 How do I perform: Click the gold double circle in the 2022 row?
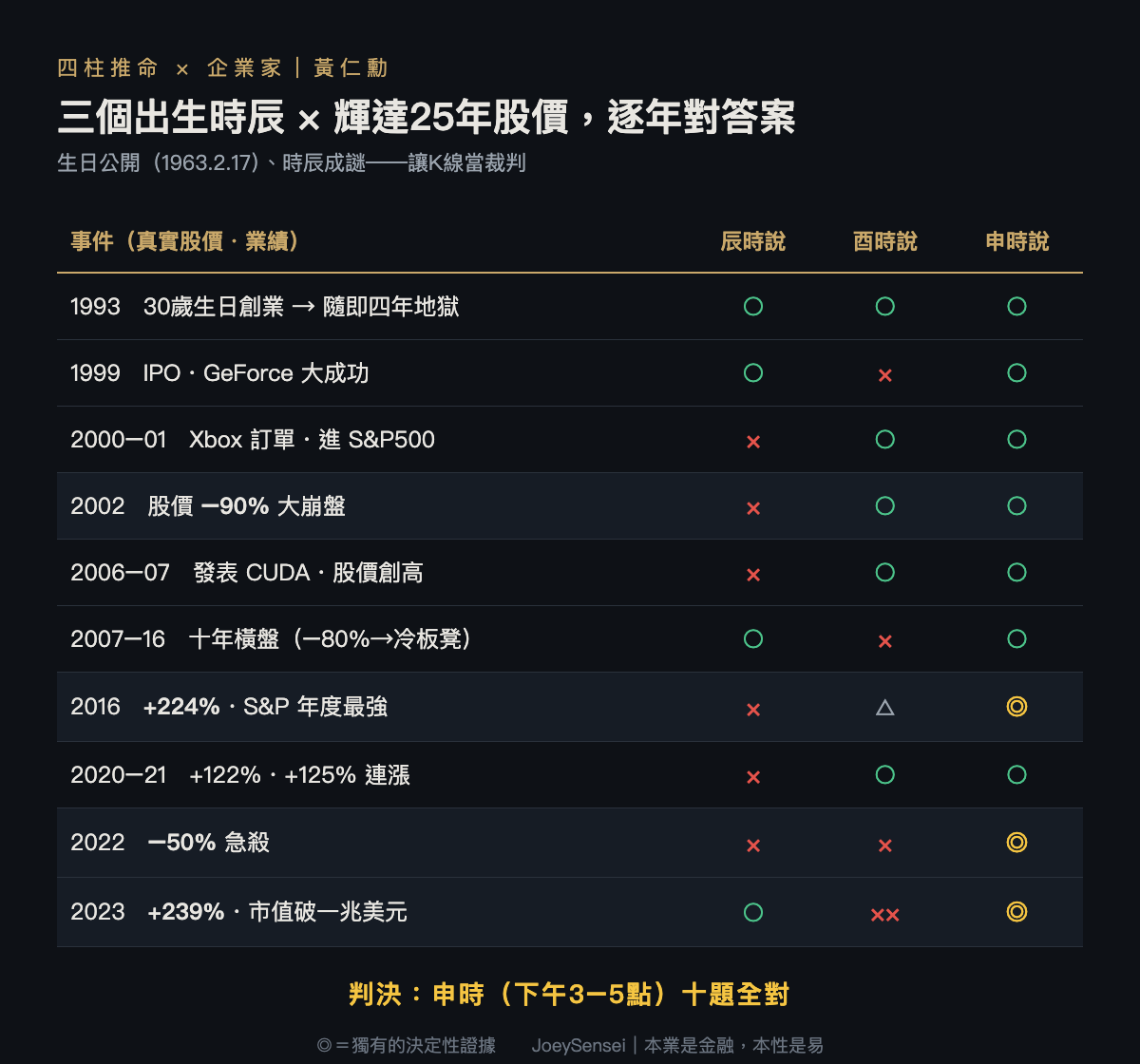[x=1016, y=843]
